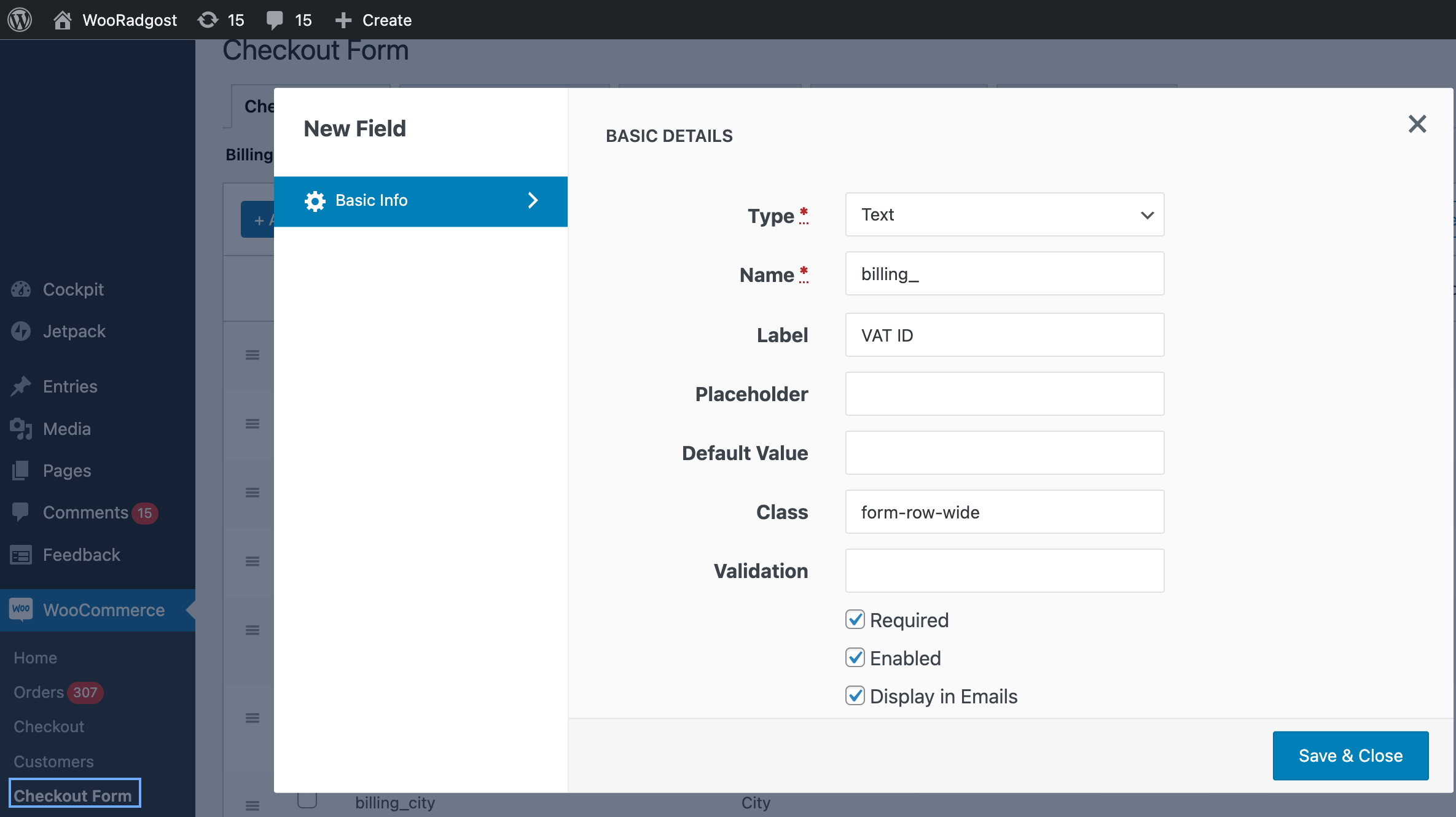
Task: Click the Validation select field
Action: tap(1004, 571)
